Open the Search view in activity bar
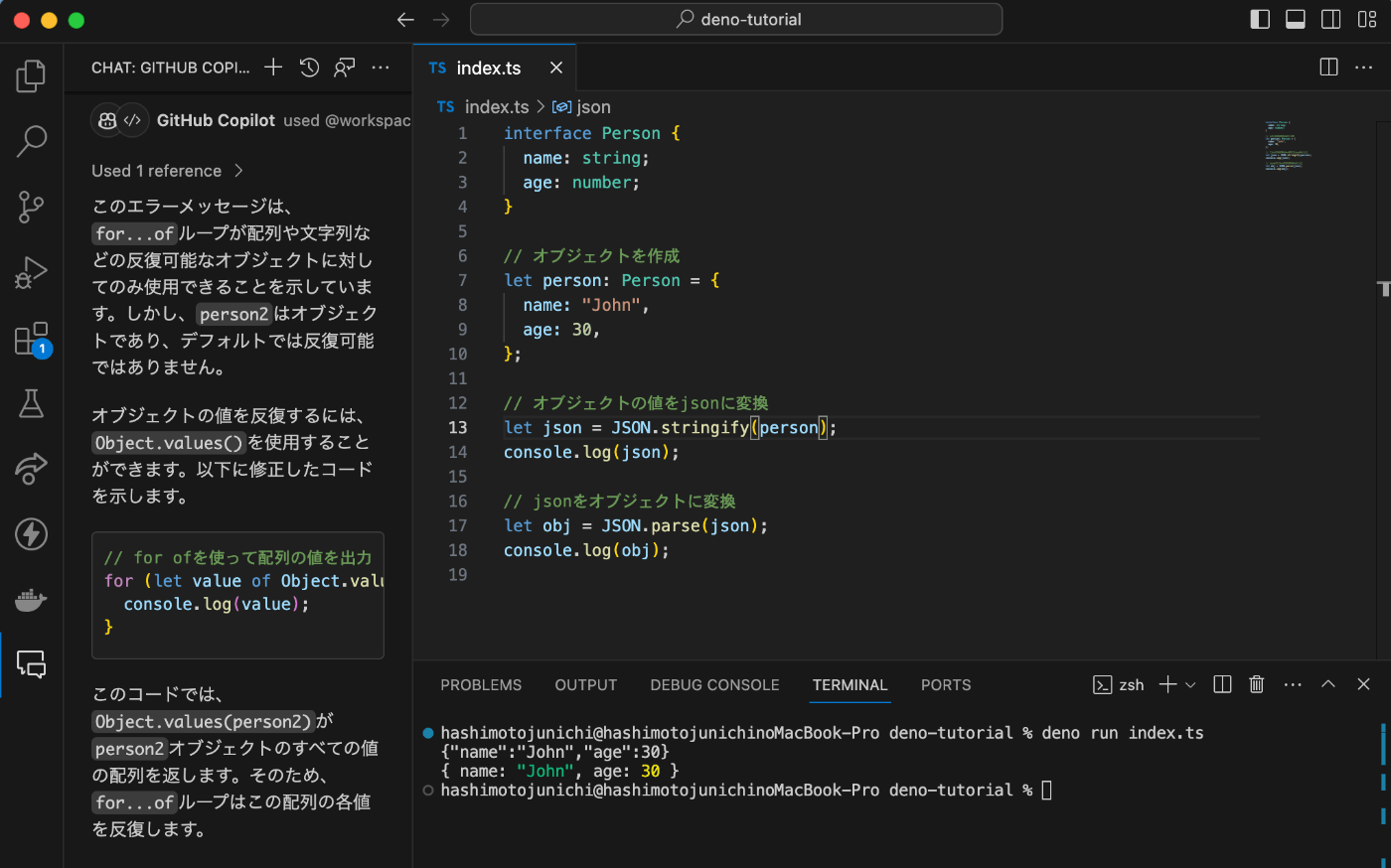The height and width of the screenshot is (868, 1391). click(31, 141)
